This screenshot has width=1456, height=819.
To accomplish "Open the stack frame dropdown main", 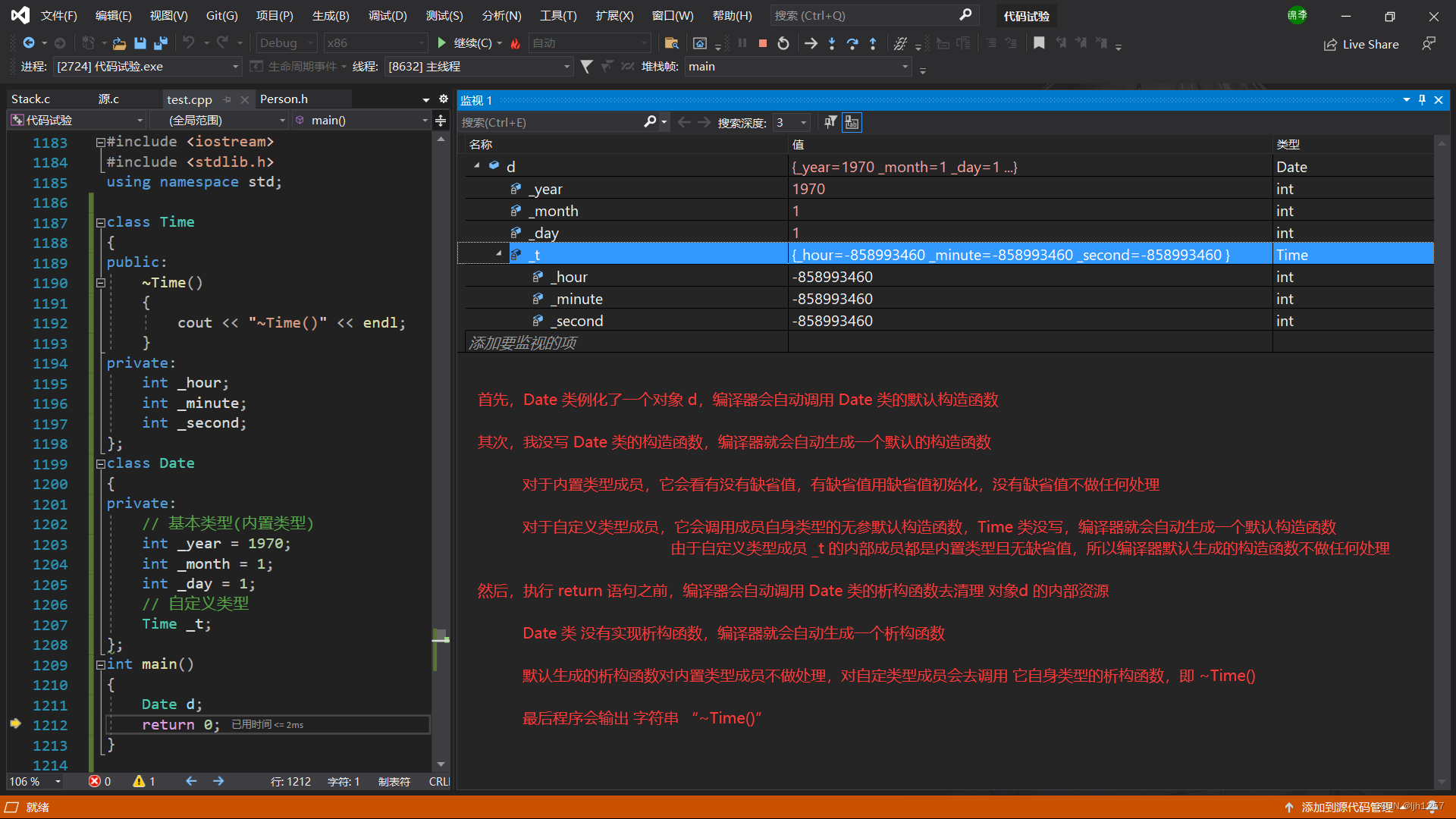I will click(797, 67).
